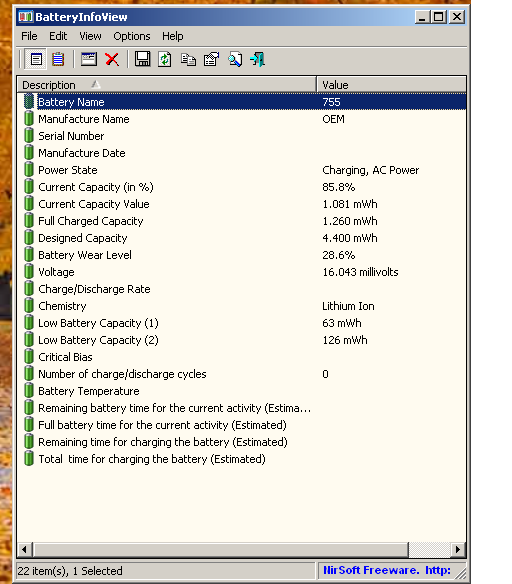The image size is (512, 584).
Task: Click the Exit door icon
Action: tap(258, 59)
